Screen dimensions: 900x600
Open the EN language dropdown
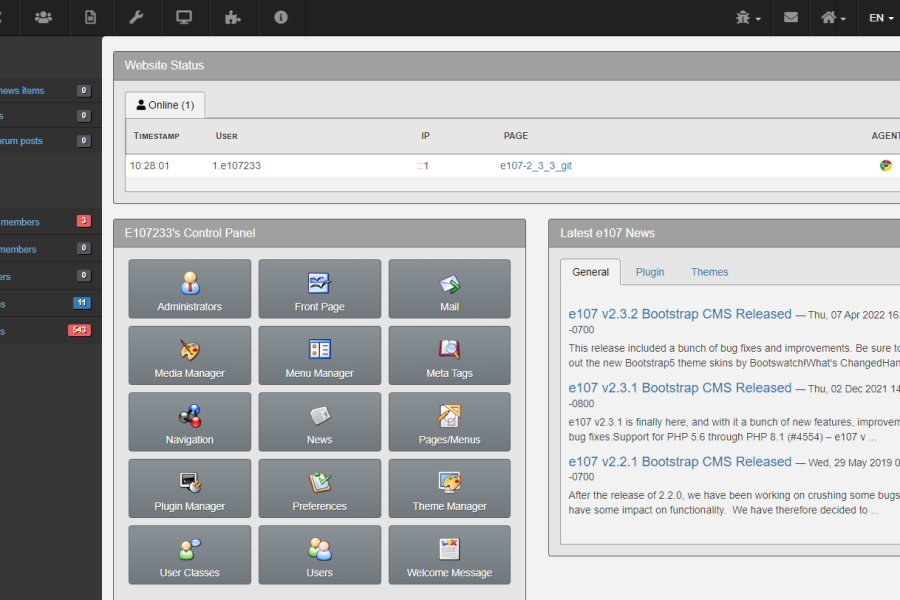pyautogui.click(x=881, y=18)
